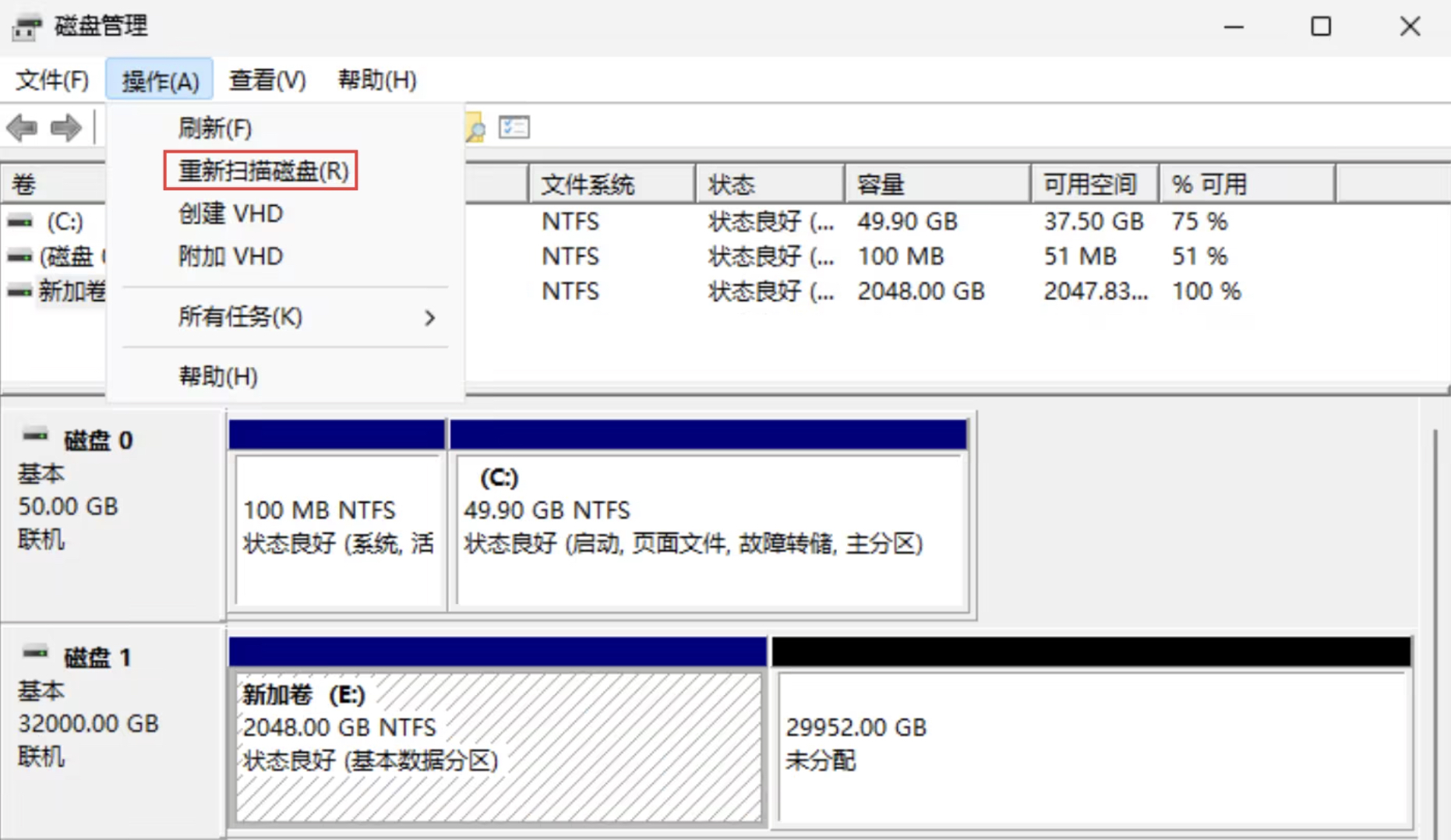Open the 文件(F) menu
Image resolution: width=1451 pixels, height=840 pixels.
tap(52, 79)
